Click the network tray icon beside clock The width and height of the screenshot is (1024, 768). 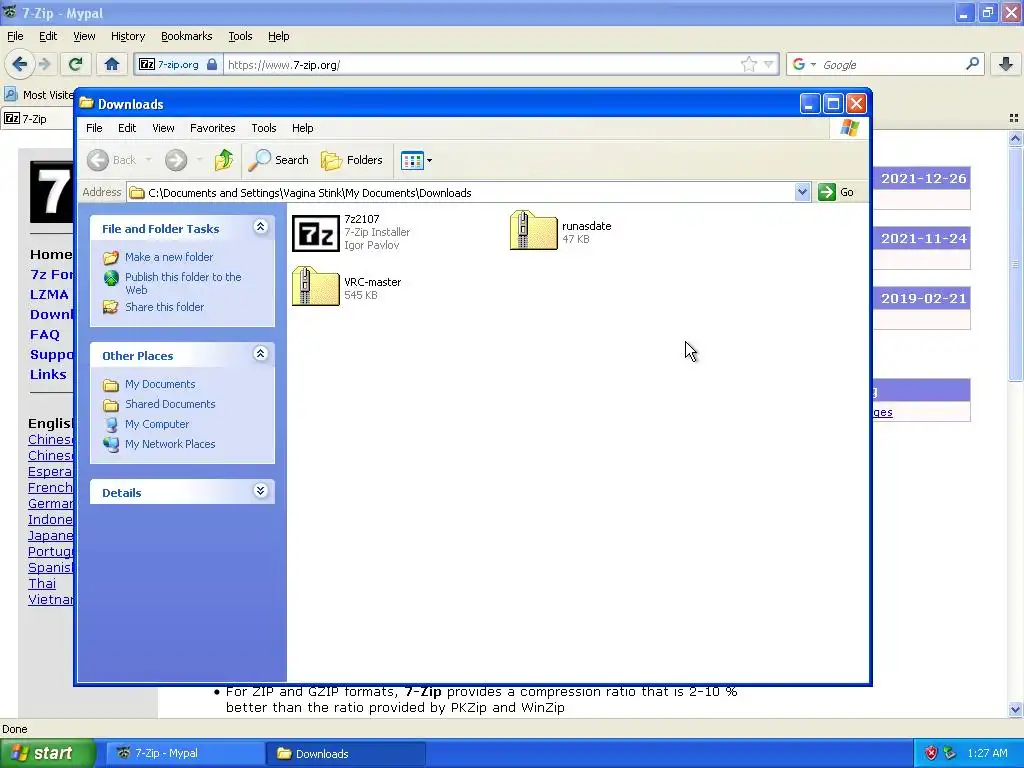pos(950,753)
